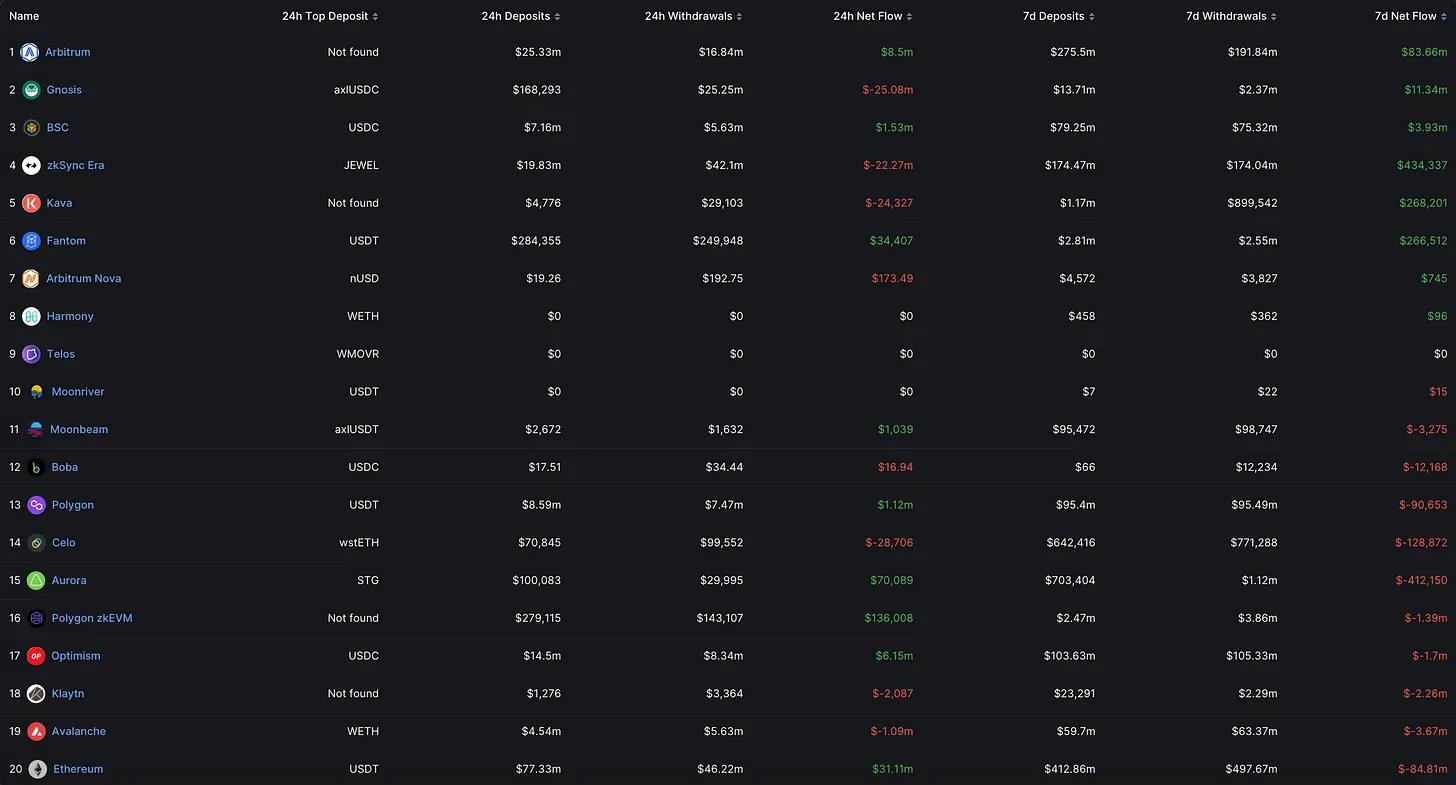Click the Gnosis chain logo icon

[x=31, y=90]
